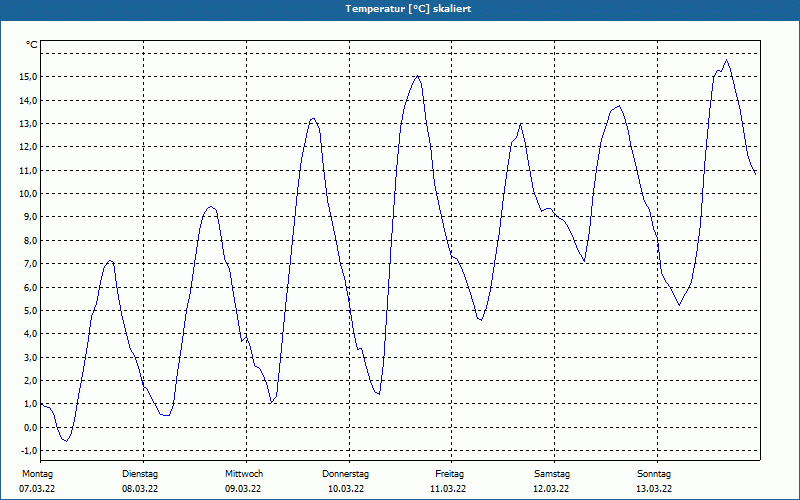The height and width of the screenshot is (500, 800).
Task: Click the °C axis unit label
Action: (x=31, y=45)
